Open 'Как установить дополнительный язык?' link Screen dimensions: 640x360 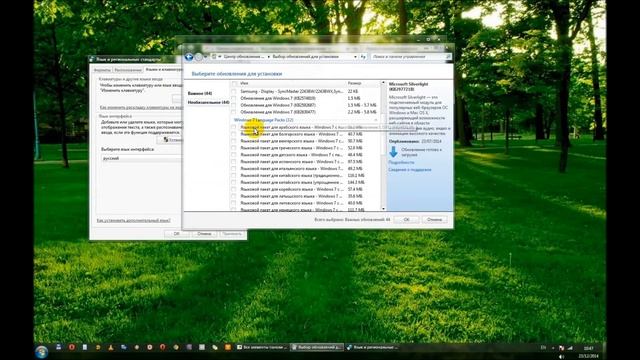pos(133,220)
